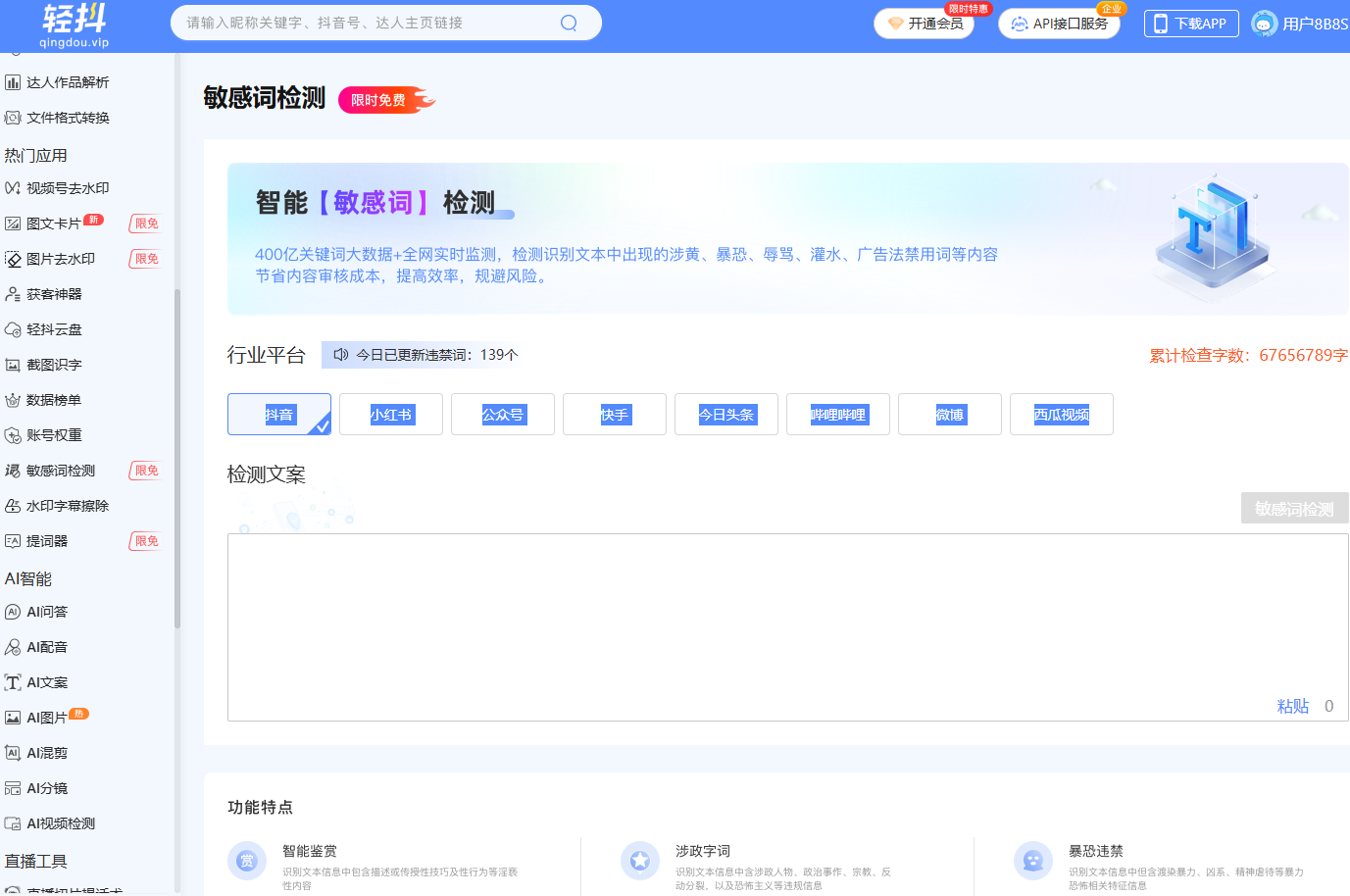Select the 抖音 platform option
The width and height of the screenshot is (1350, 896).
(x=279, y=414)
